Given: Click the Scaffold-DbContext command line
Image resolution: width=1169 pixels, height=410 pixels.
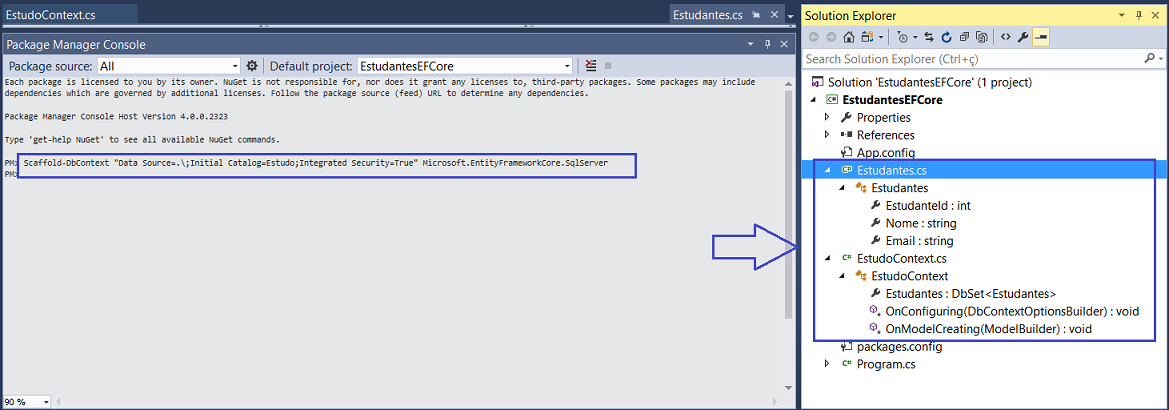Looking at the screenshot, I should pyautogui.click(x=316, y=163).
